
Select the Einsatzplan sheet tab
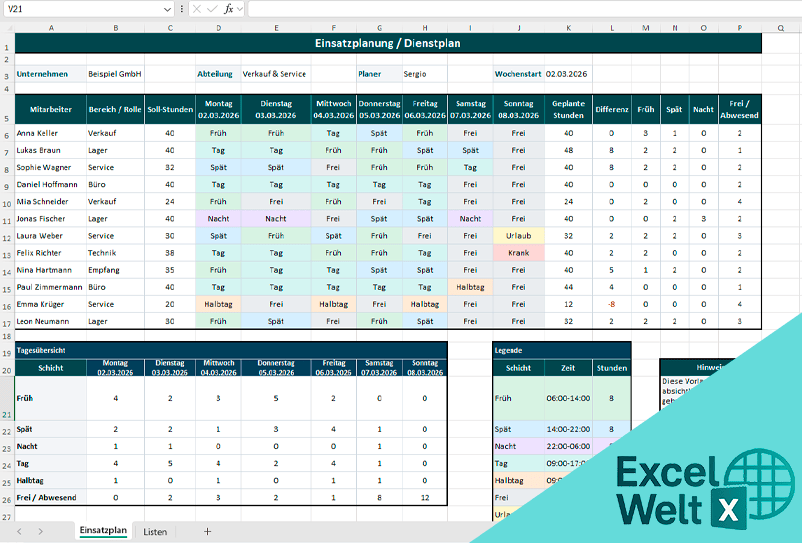(x=103, y=531)
